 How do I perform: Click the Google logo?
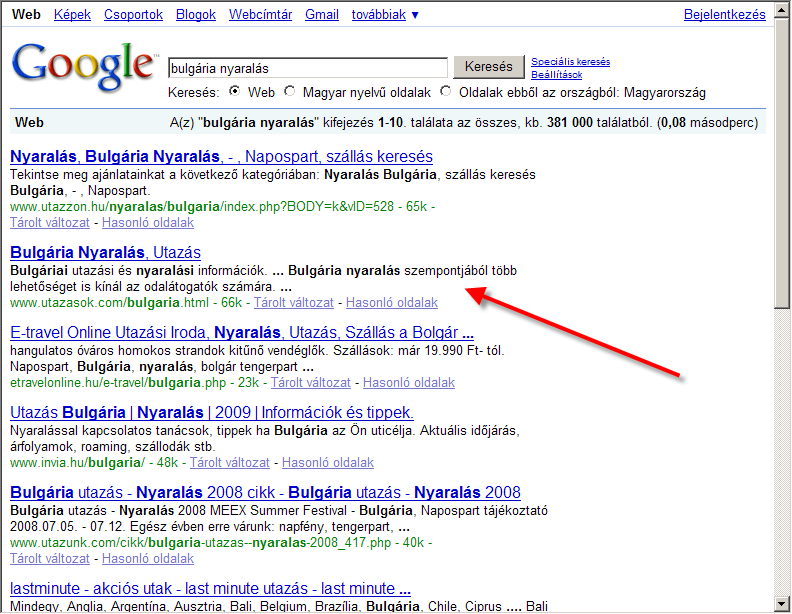pos(83,67)
